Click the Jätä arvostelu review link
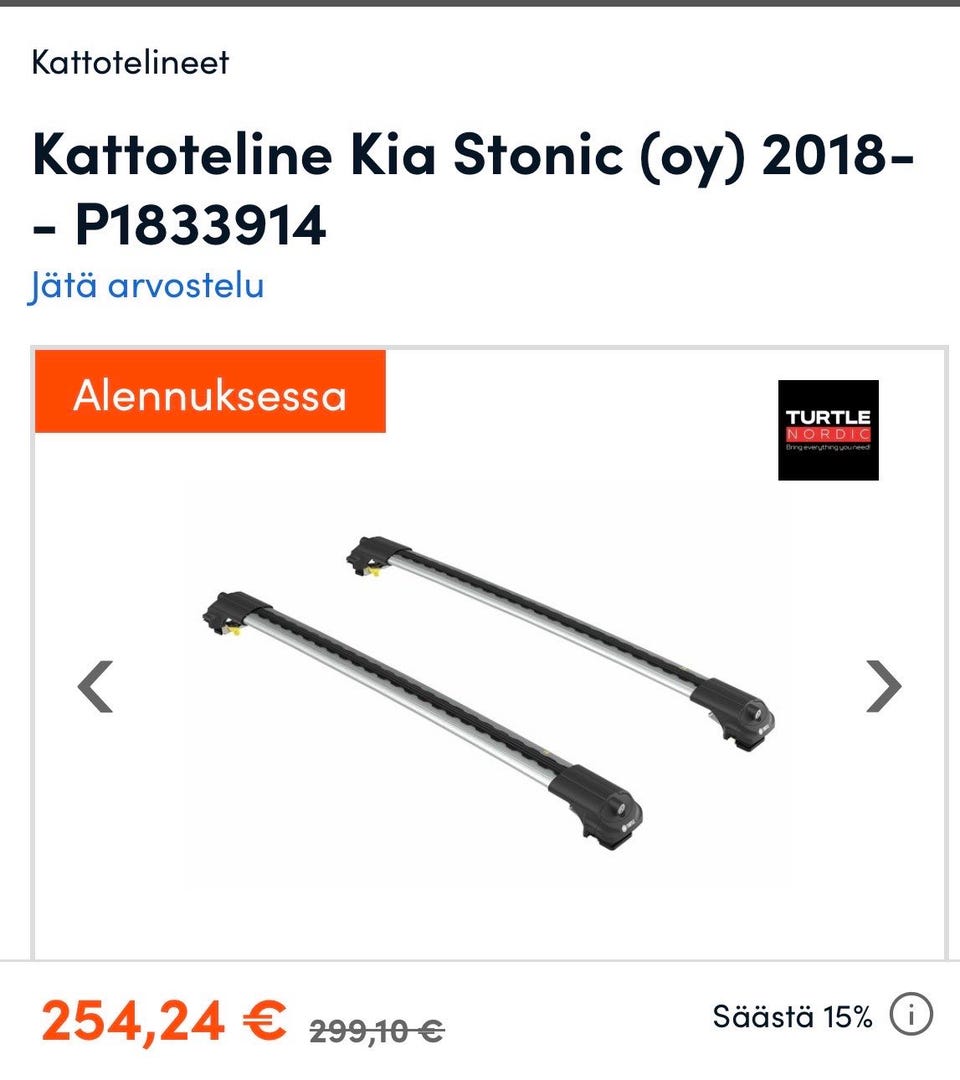Image resolution: width=960 pixels, height=1080 pixels. [145, 285]
